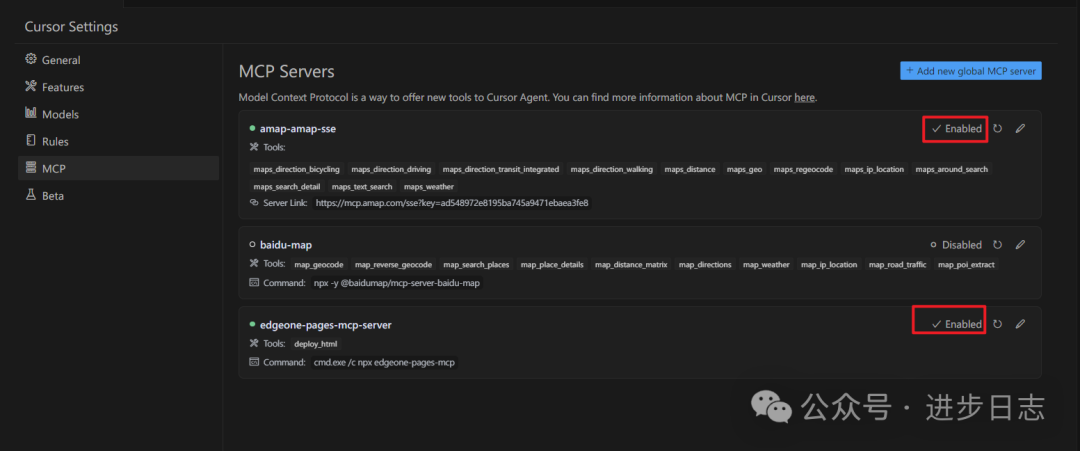Follow the 'here' MCP documentation link
This screenshot has height=451, width=1080.
(x=804, y=97)
